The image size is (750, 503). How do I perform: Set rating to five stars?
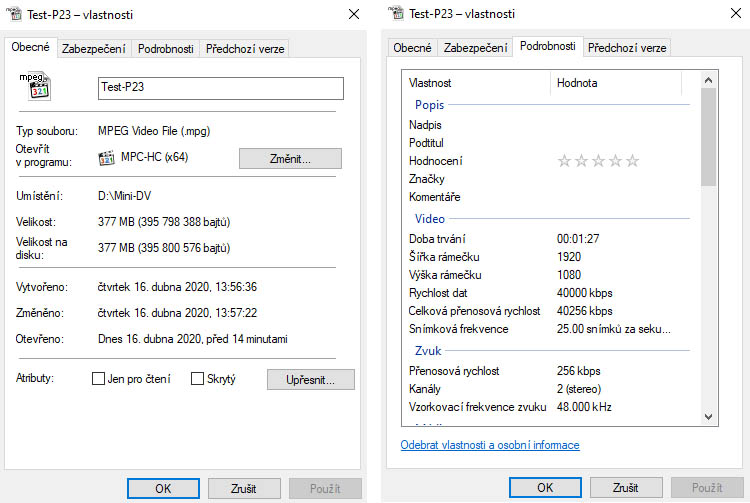click(x=632, y=161)
